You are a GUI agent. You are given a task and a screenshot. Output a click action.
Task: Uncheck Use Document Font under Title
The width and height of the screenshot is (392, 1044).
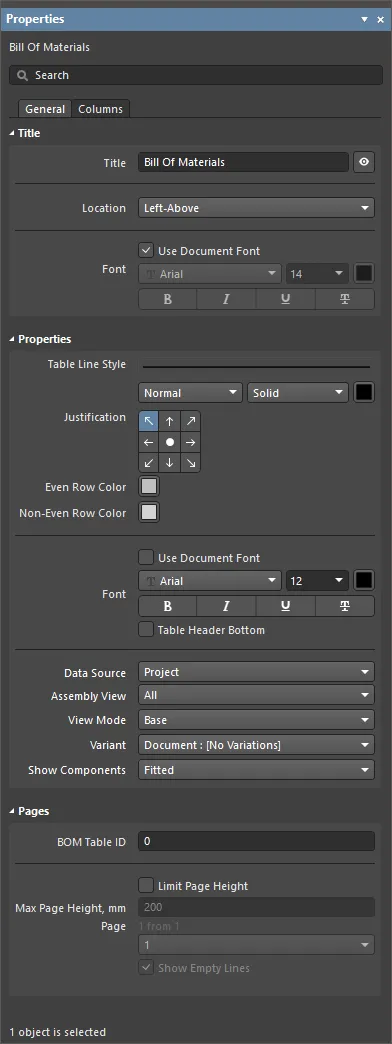[x=146, y=251]
